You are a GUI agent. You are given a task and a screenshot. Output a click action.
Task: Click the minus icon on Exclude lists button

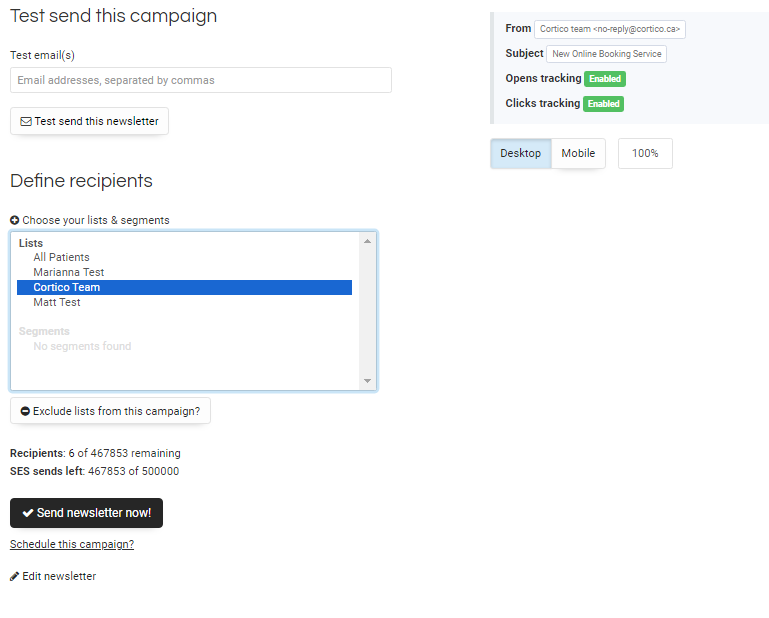(x=25, y=411)
